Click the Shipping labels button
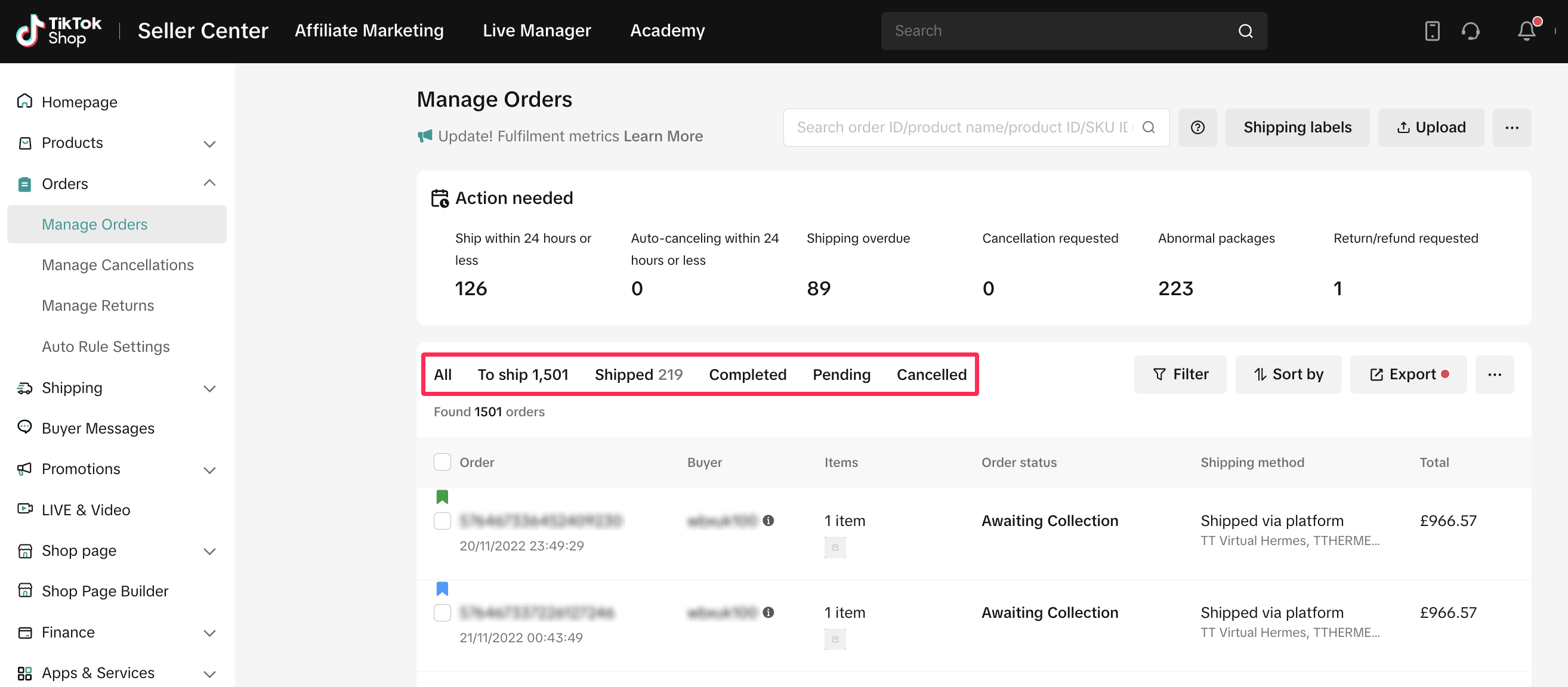 tap(1297, 127)
